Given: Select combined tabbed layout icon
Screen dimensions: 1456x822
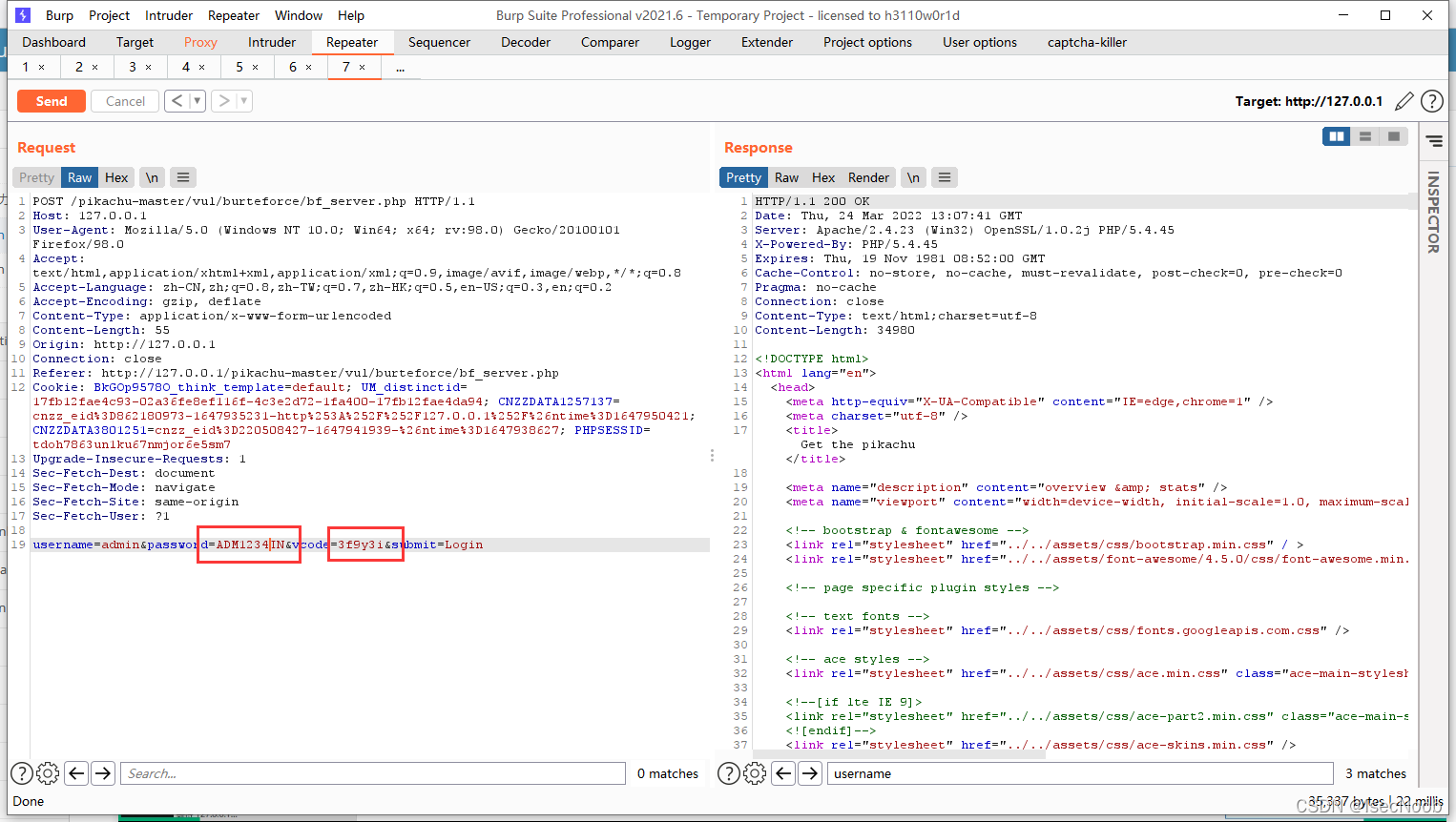Looking at the screenshot, I should coord(1394,136).
